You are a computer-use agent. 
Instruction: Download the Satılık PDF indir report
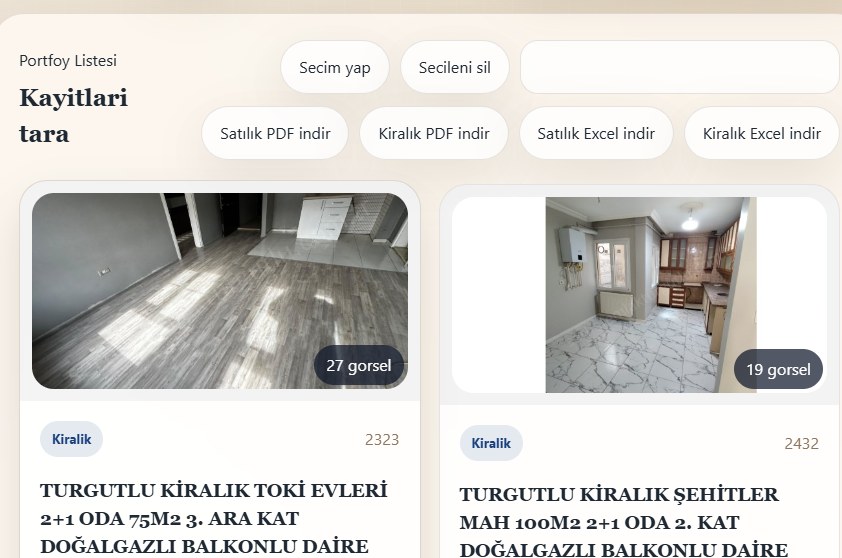click(275, 133)
